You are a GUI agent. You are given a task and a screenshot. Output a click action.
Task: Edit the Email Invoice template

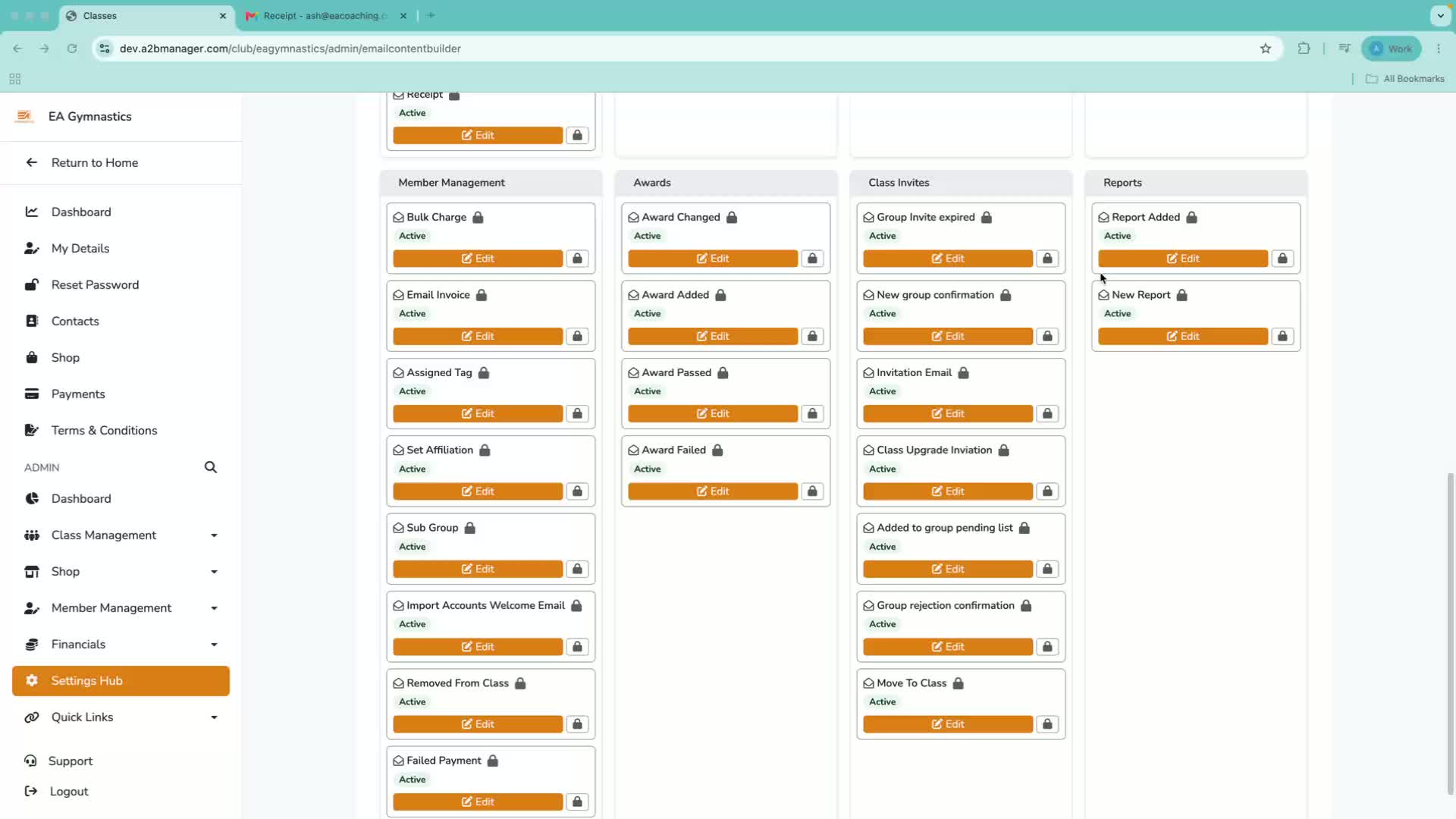coord(478,336)
